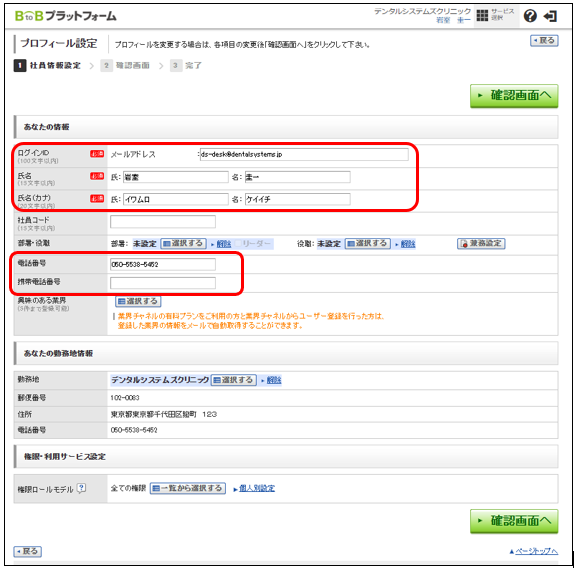Image resolution: width=577 pixels, height=572 pixels.
Task: Click the BtoB Platform logo
Action: pyautogui.click(x=66, y=16)
